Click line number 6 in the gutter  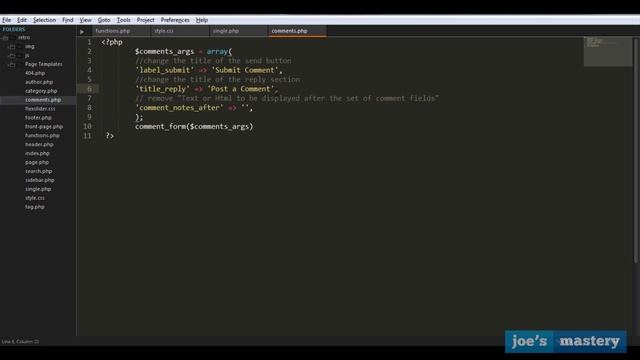coord(89,89)
